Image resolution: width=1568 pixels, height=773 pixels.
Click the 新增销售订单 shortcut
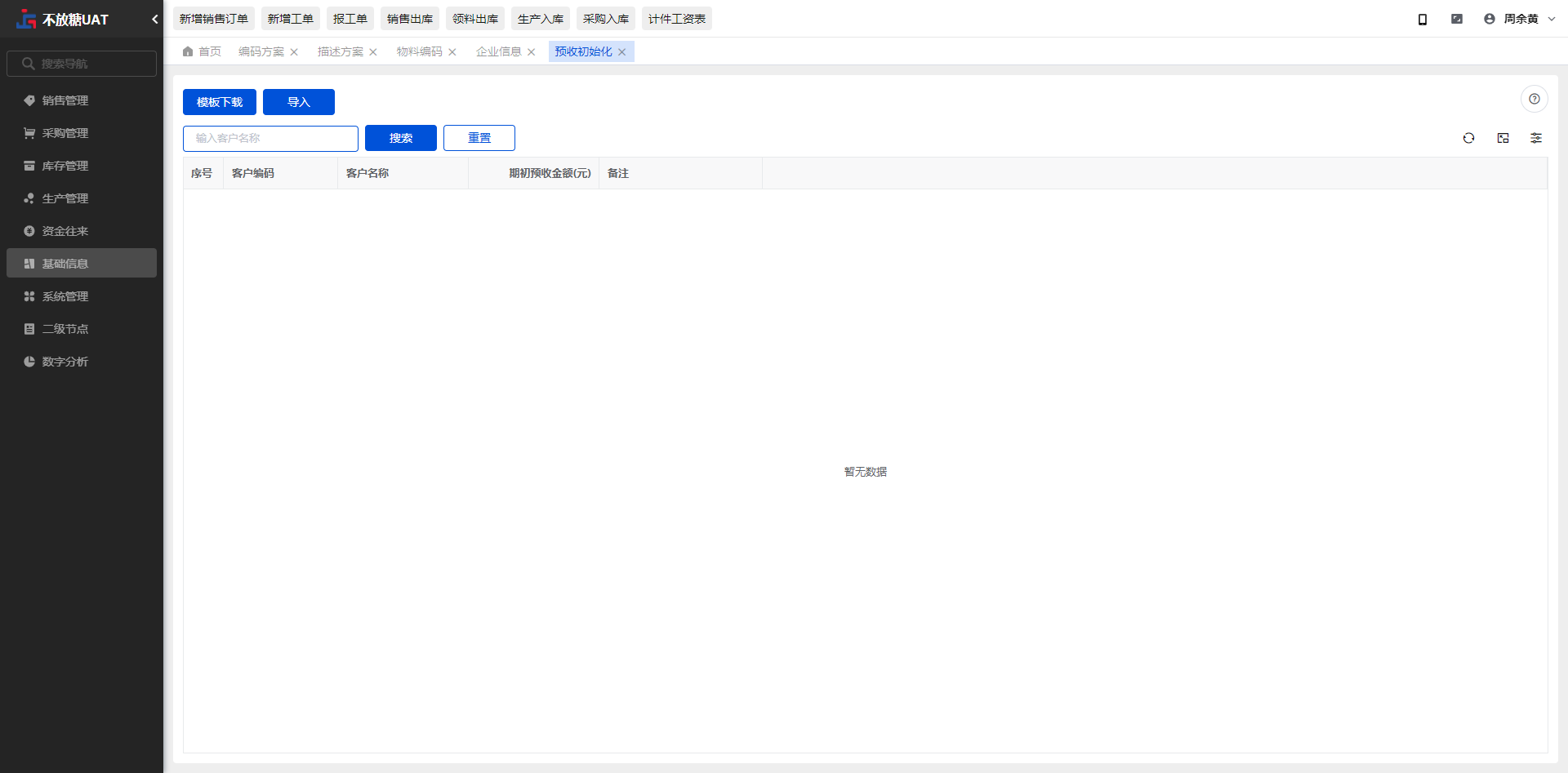(x=214, y=19)
